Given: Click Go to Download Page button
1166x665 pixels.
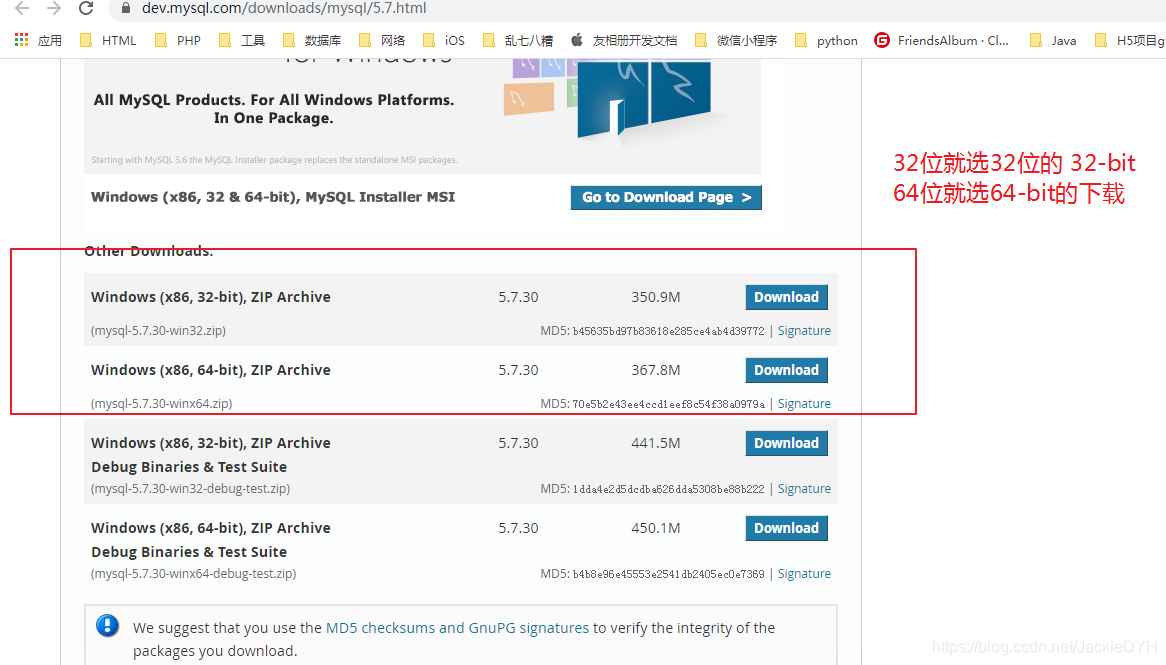Looking at the screenshot, I should [666, 197].
